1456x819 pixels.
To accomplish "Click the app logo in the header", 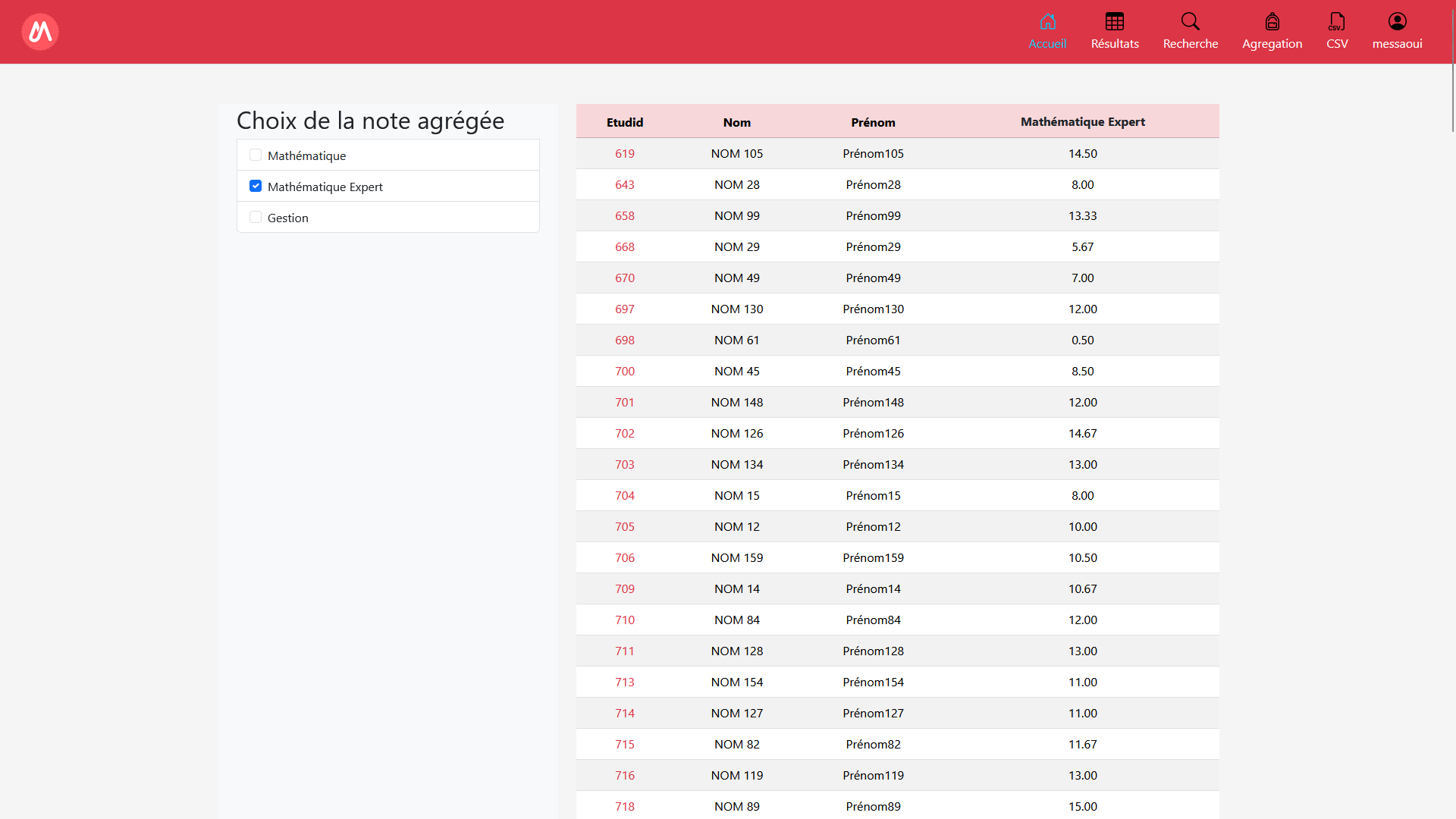I will (40, 32).
